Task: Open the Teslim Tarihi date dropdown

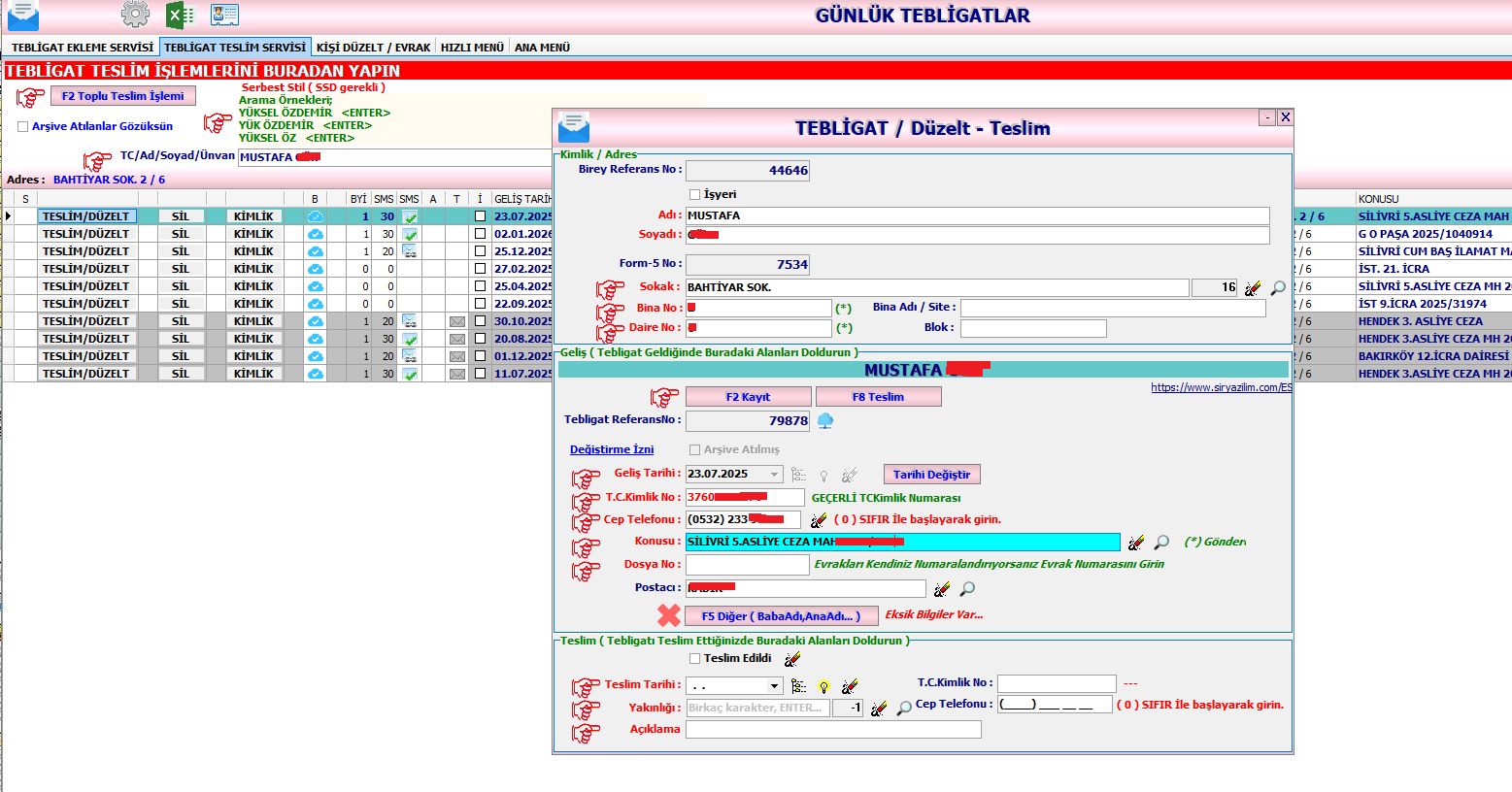Action: coord(774,686)
